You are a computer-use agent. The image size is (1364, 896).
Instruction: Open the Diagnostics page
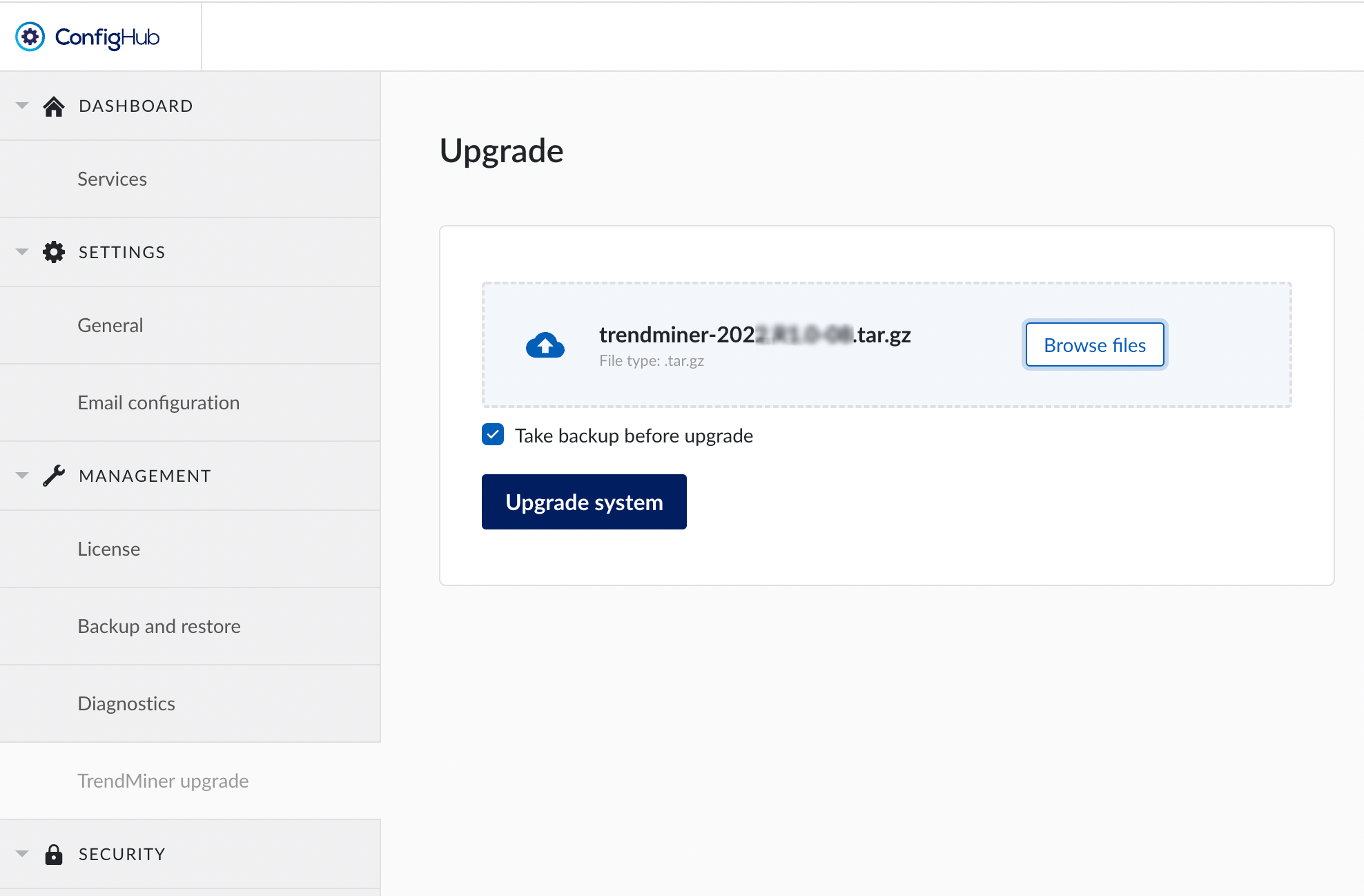click(x=190, y=703)
